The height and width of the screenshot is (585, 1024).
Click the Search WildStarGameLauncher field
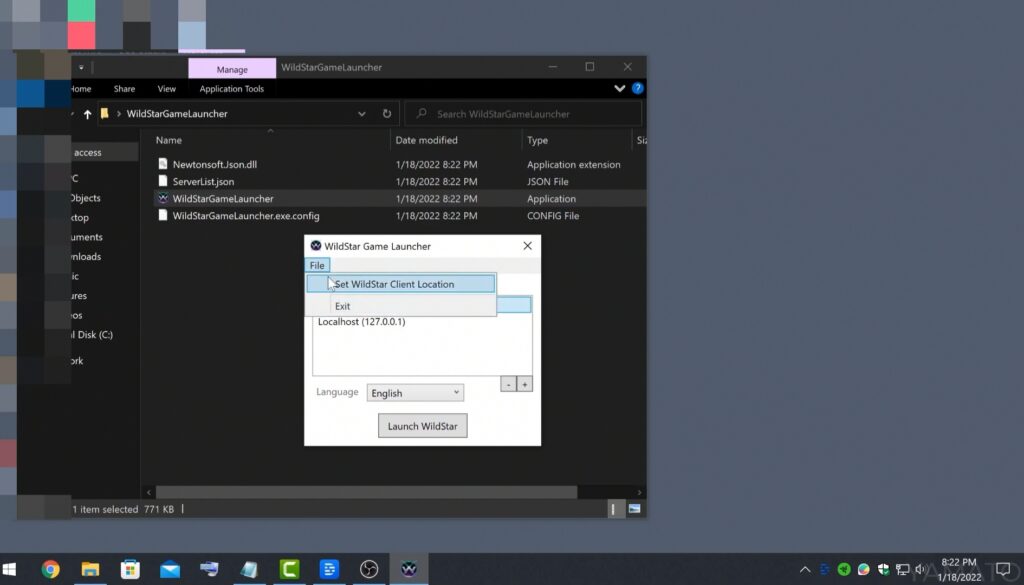pyautogui.click(x=523, y=114)
